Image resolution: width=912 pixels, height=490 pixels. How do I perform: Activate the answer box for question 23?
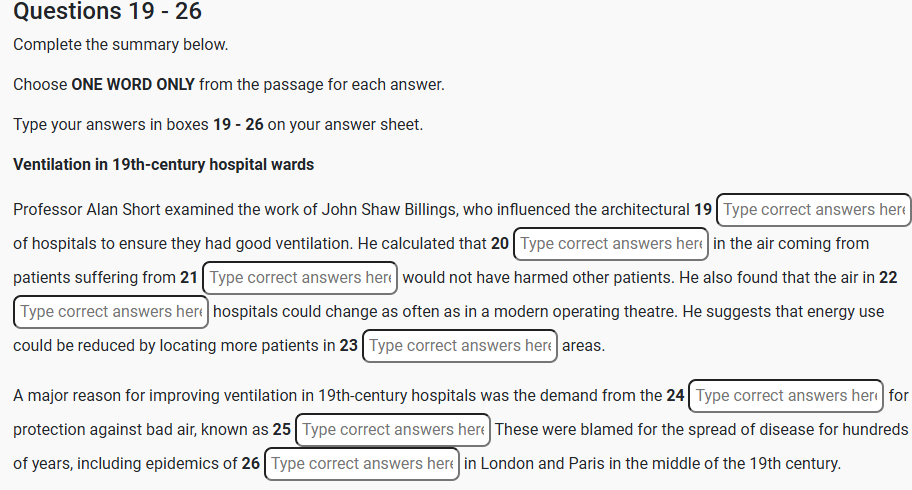click(460, 346)
